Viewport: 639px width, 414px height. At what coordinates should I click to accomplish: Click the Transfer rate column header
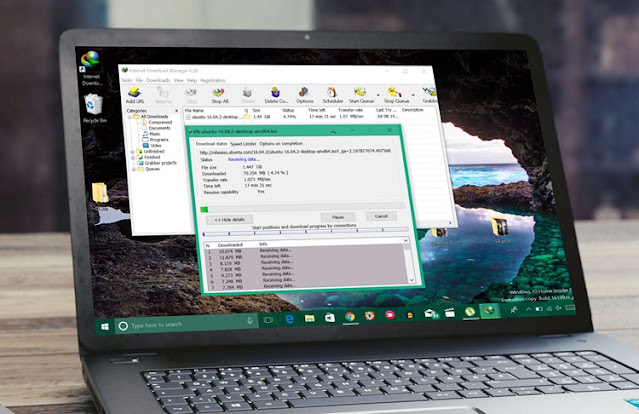pos(350,110)
